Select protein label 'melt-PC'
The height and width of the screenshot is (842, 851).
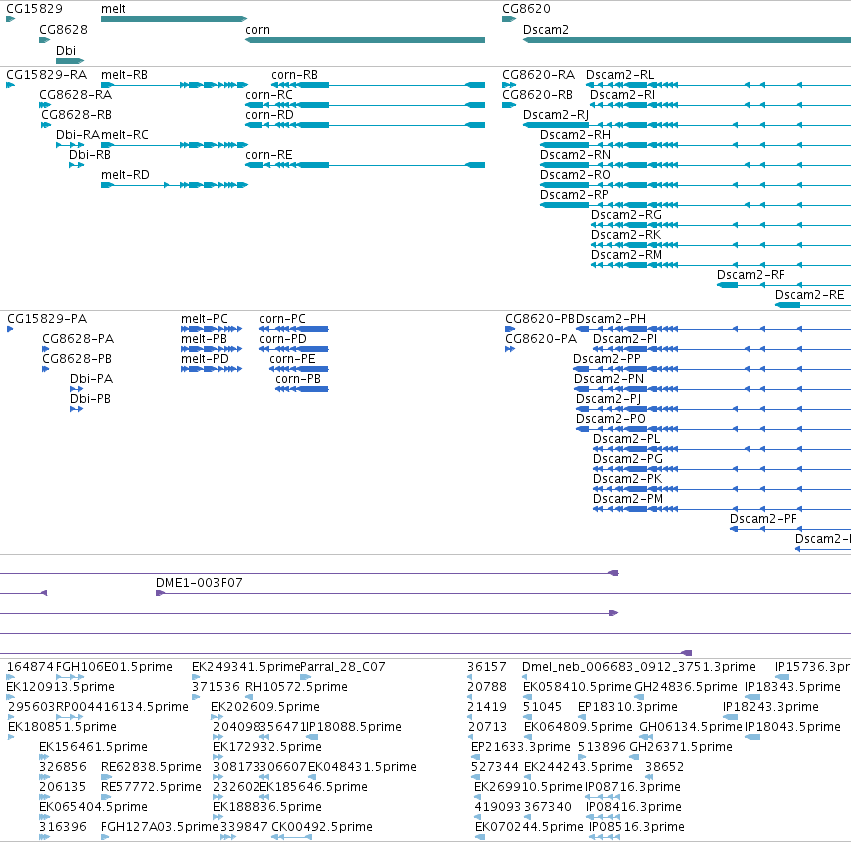(x=204, y=319)
